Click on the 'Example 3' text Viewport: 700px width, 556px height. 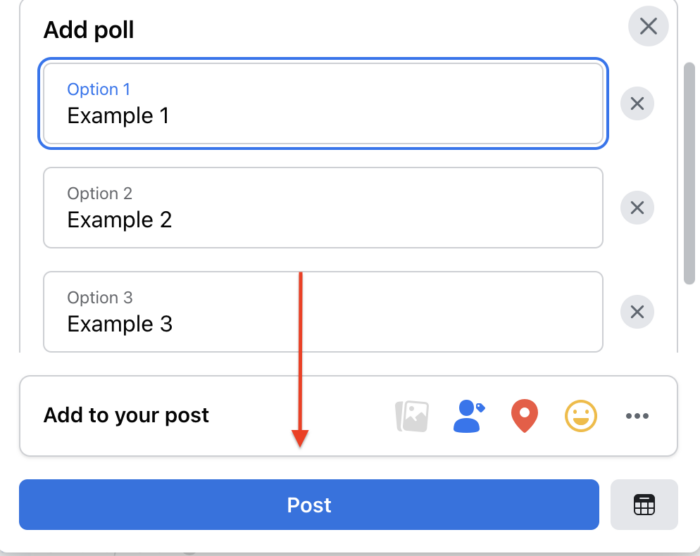point(119,324)
